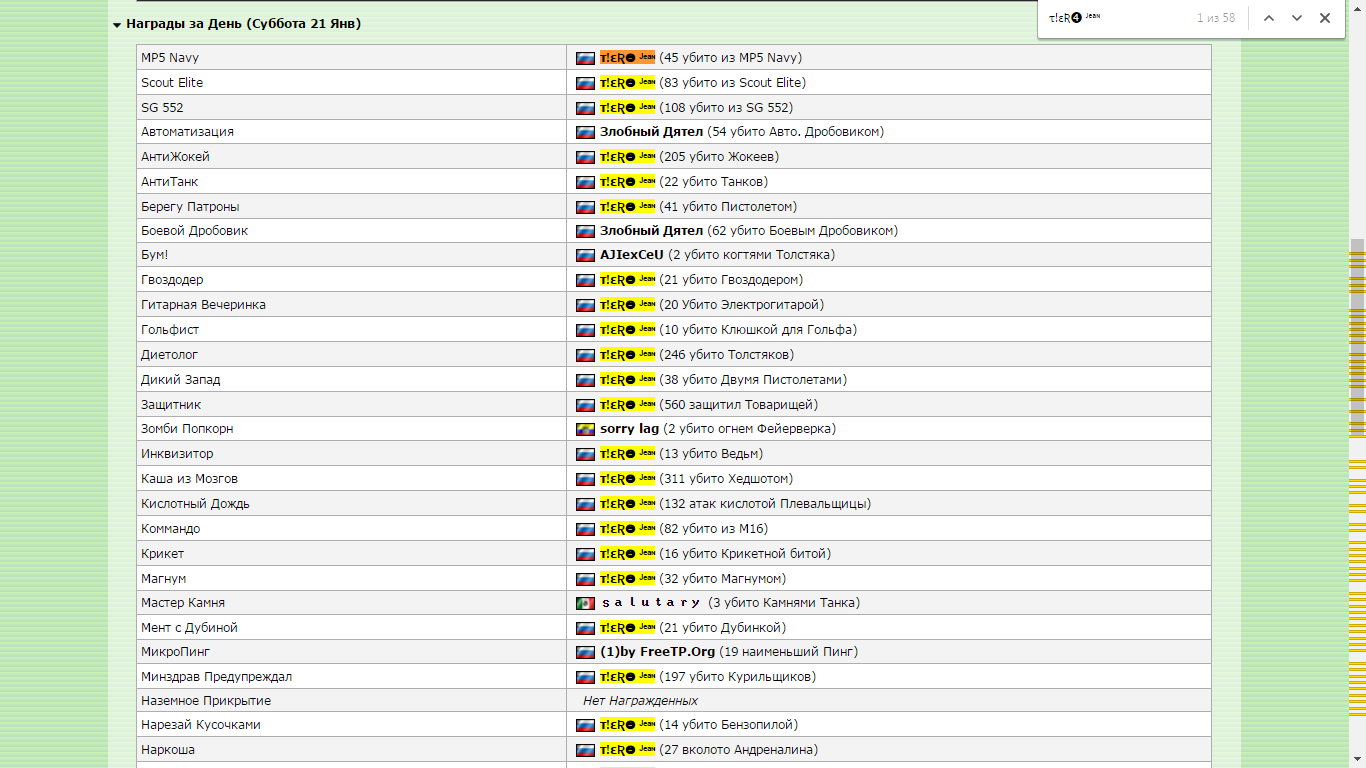
Task: Click the orange highlighted player name in MP5 Navy row
Action: point(627,58)
